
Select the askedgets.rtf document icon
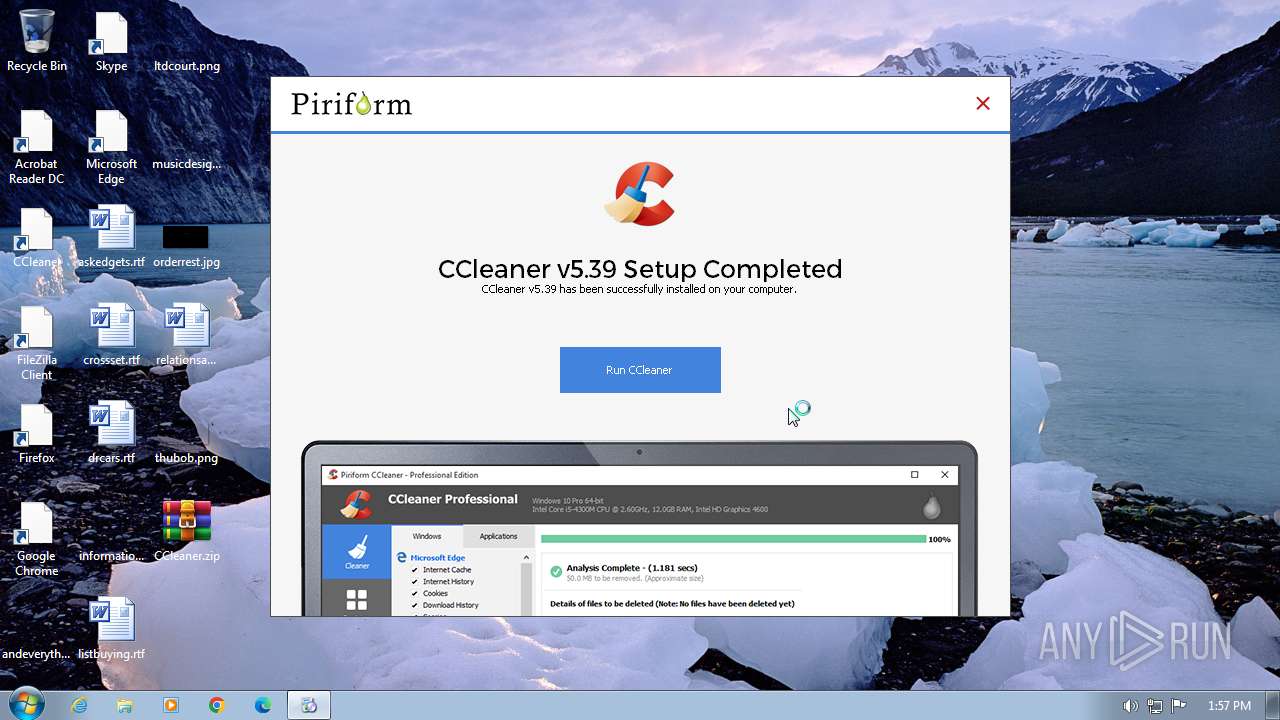pyautogui.click(x=111, y=238)
